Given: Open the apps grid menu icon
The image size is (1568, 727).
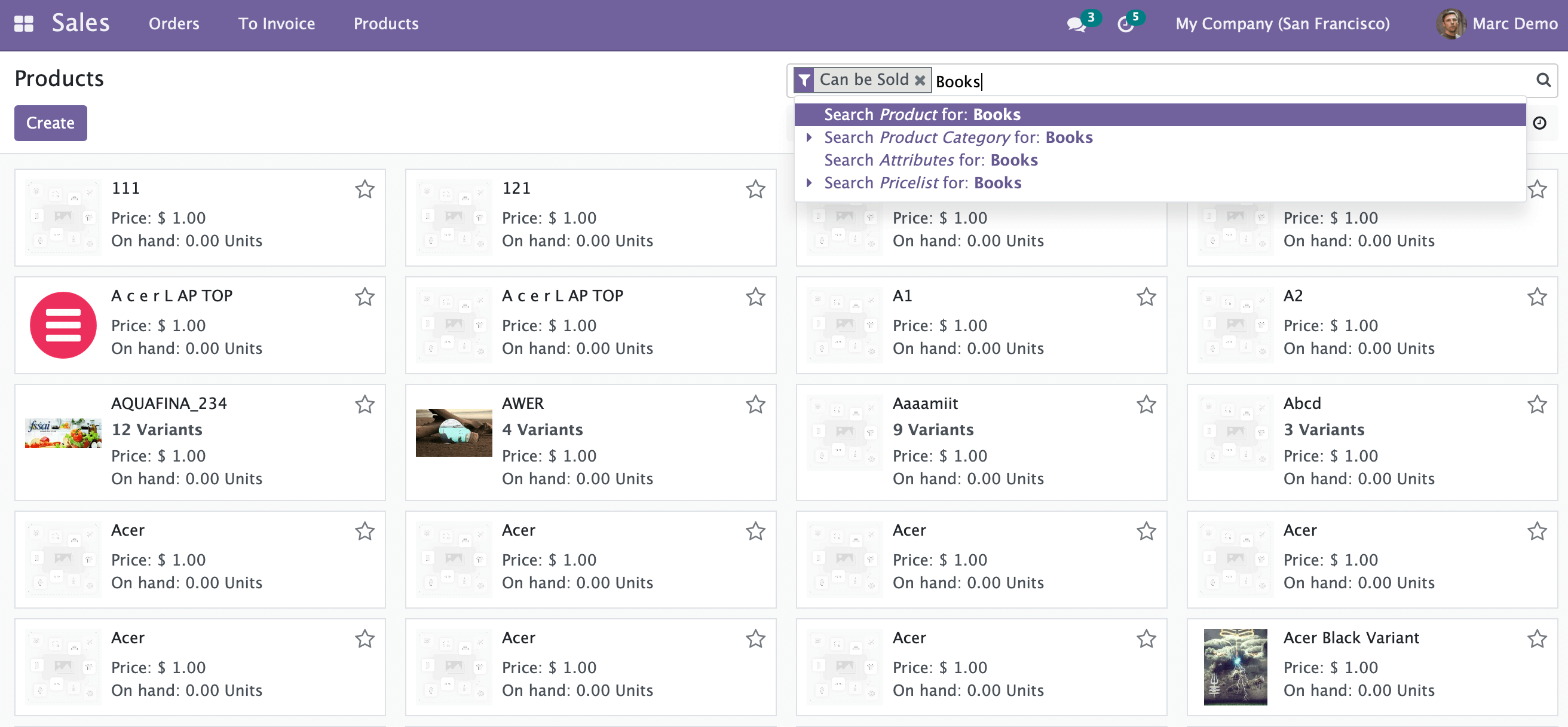Looking at the screenshot, I should (23, 24).
